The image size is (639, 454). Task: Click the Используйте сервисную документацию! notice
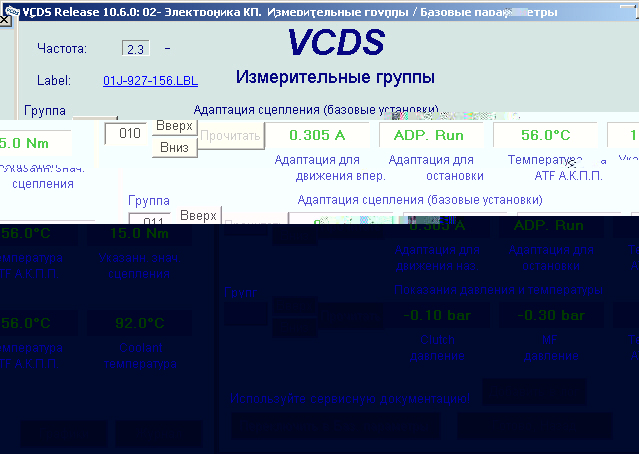[350, 398]
